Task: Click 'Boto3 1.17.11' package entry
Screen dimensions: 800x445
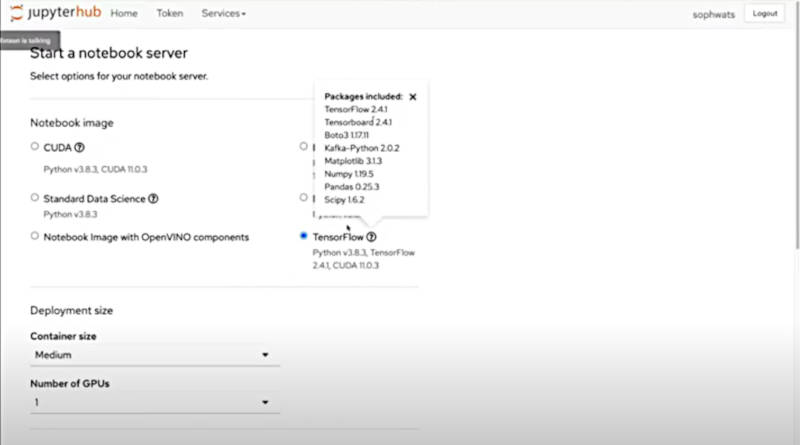Action: [x=346, y=135]
